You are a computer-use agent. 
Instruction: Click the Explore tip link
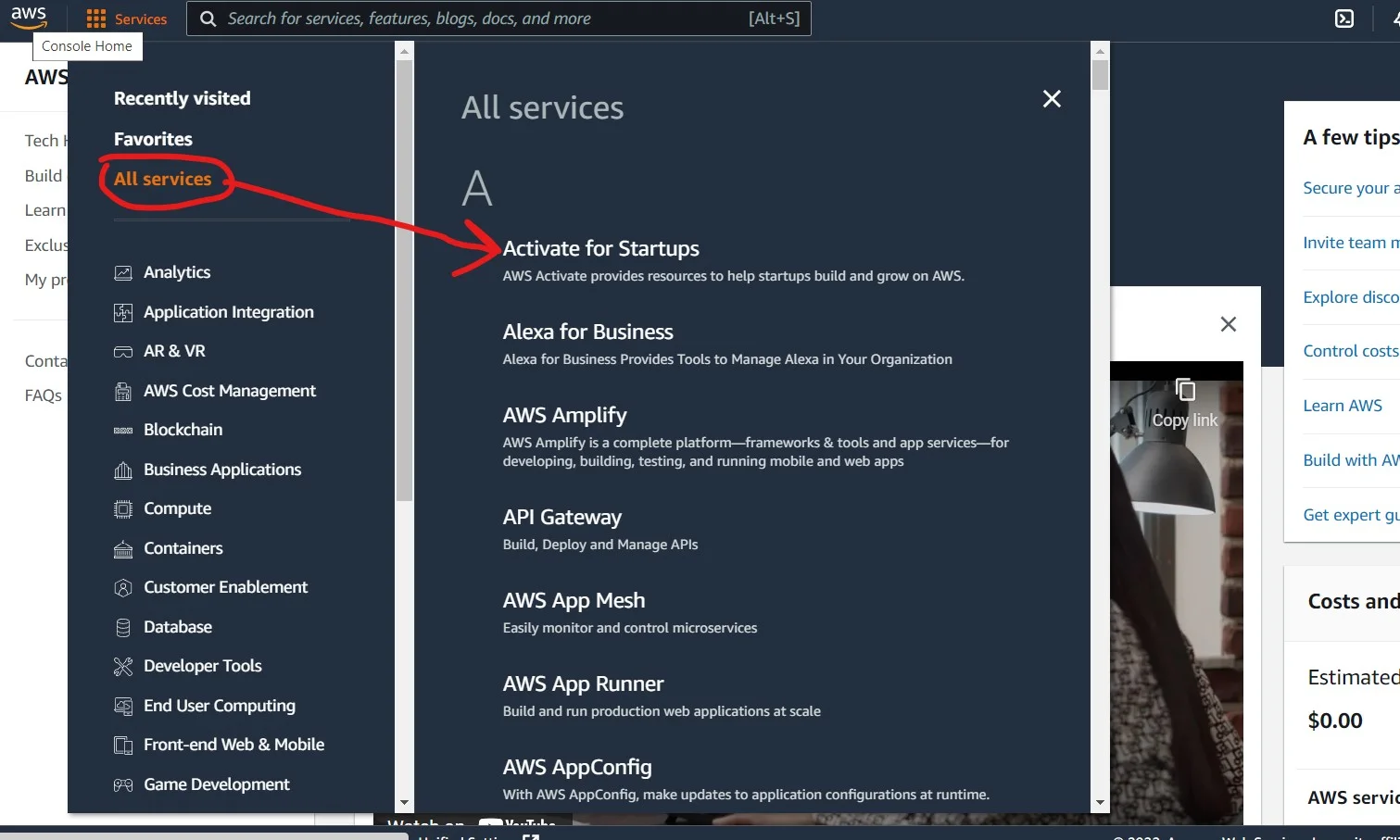1351,297
